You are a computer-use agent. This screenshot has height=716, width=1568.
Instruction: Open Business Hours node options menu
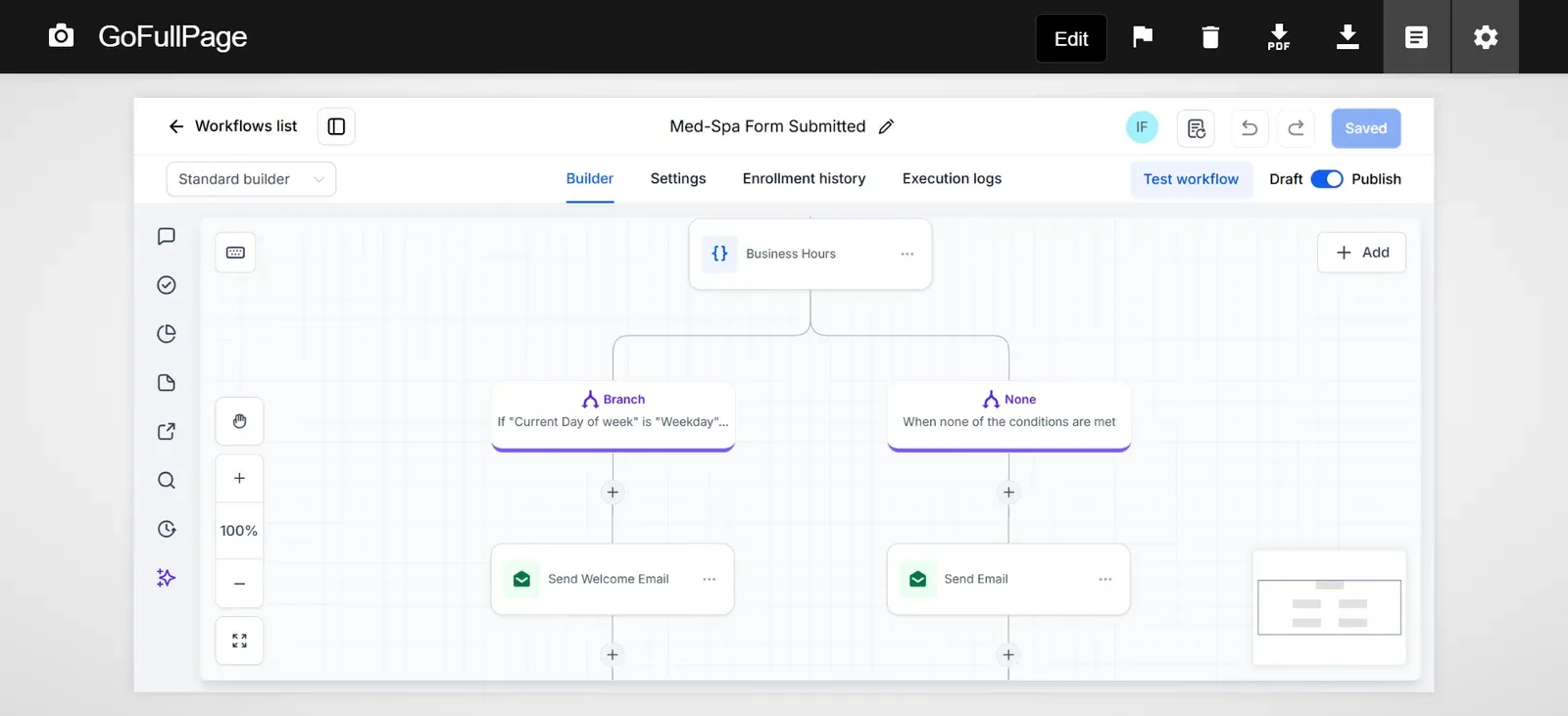(907, 254)
